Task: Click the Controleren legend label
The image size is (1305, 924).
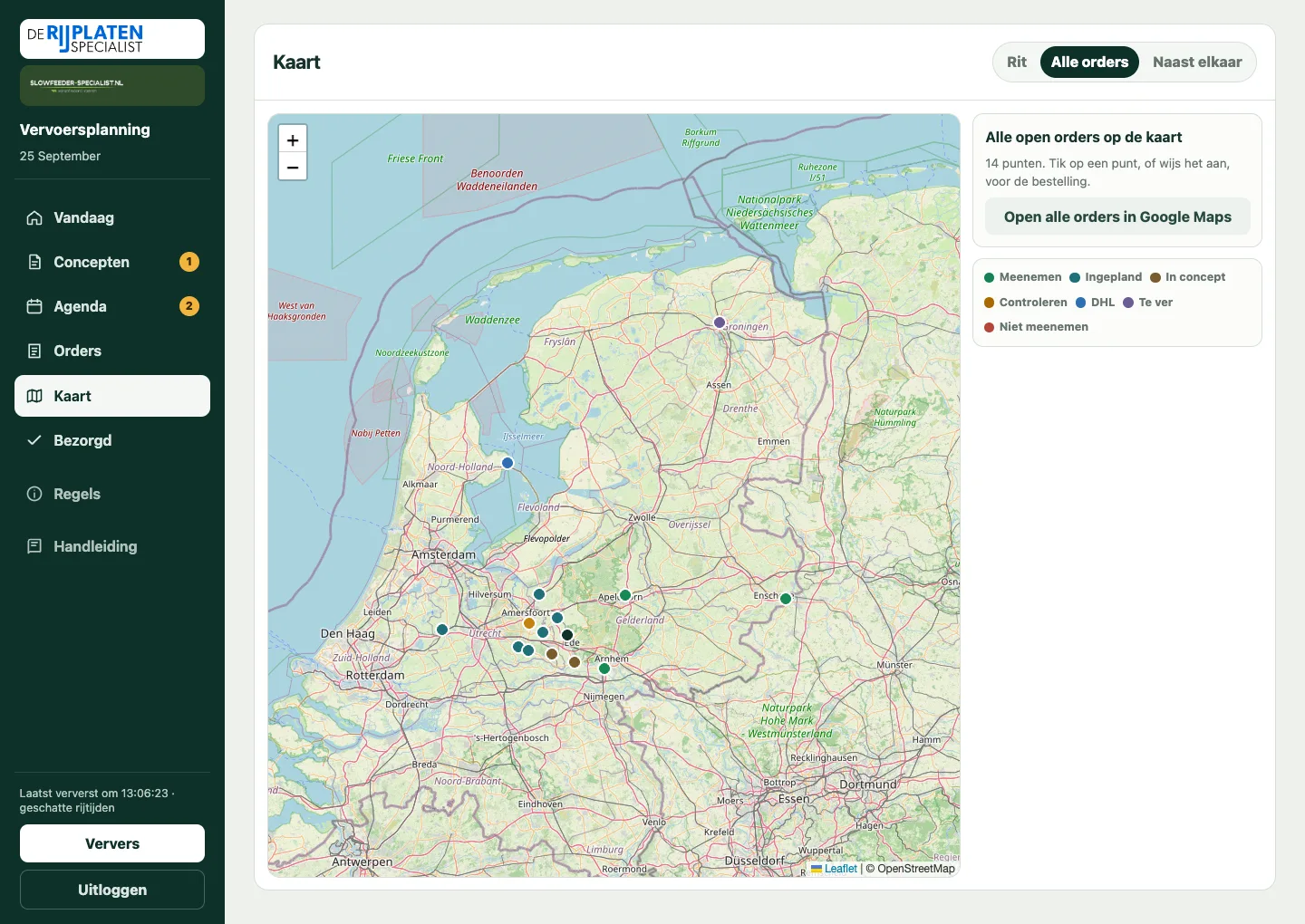Action: coord(1033,303)
